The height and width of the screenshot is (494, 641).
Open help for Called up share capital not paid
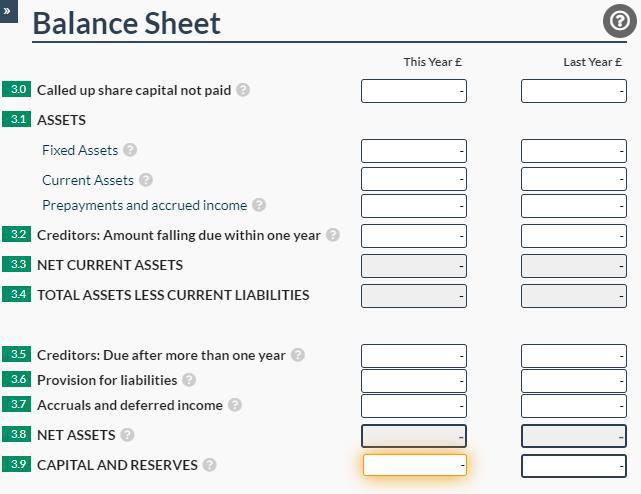point(243,90)
